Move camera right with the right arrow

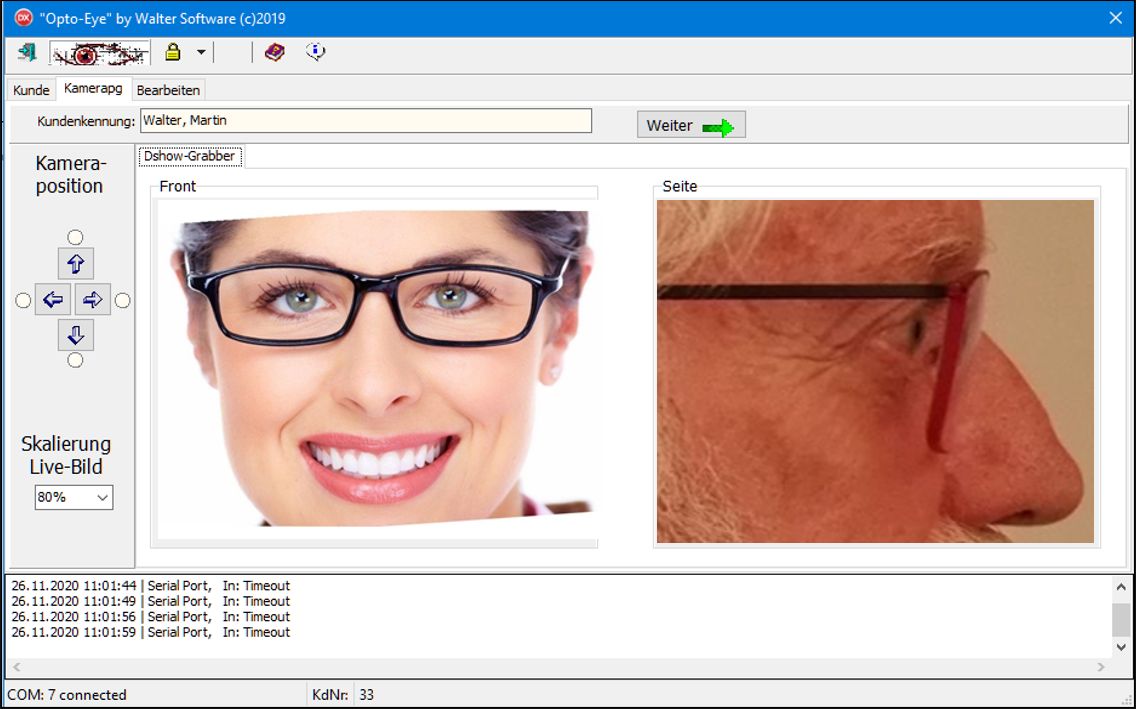point(92,299)
